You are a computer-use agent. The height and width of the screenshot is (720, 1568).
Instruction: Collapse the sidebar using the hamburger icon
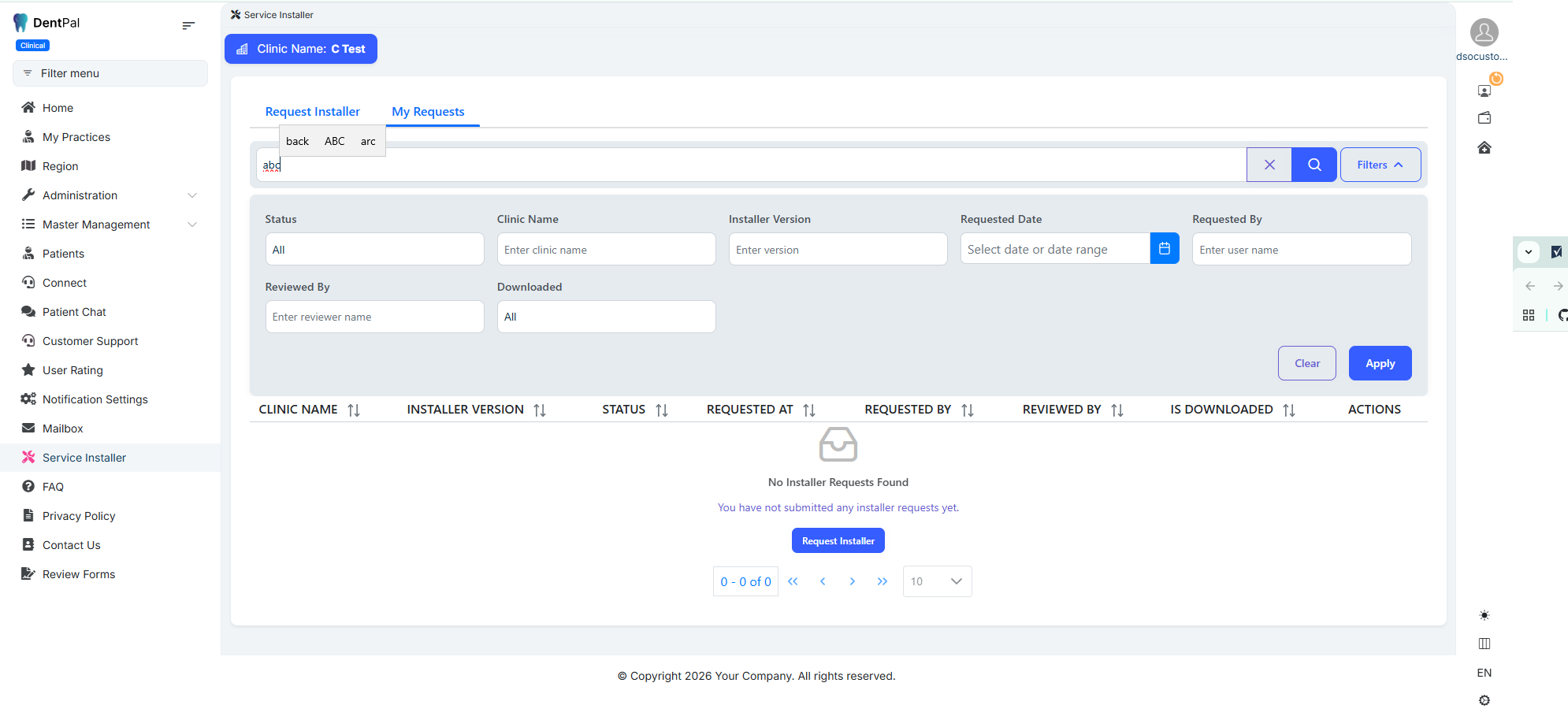click(188, 25)
